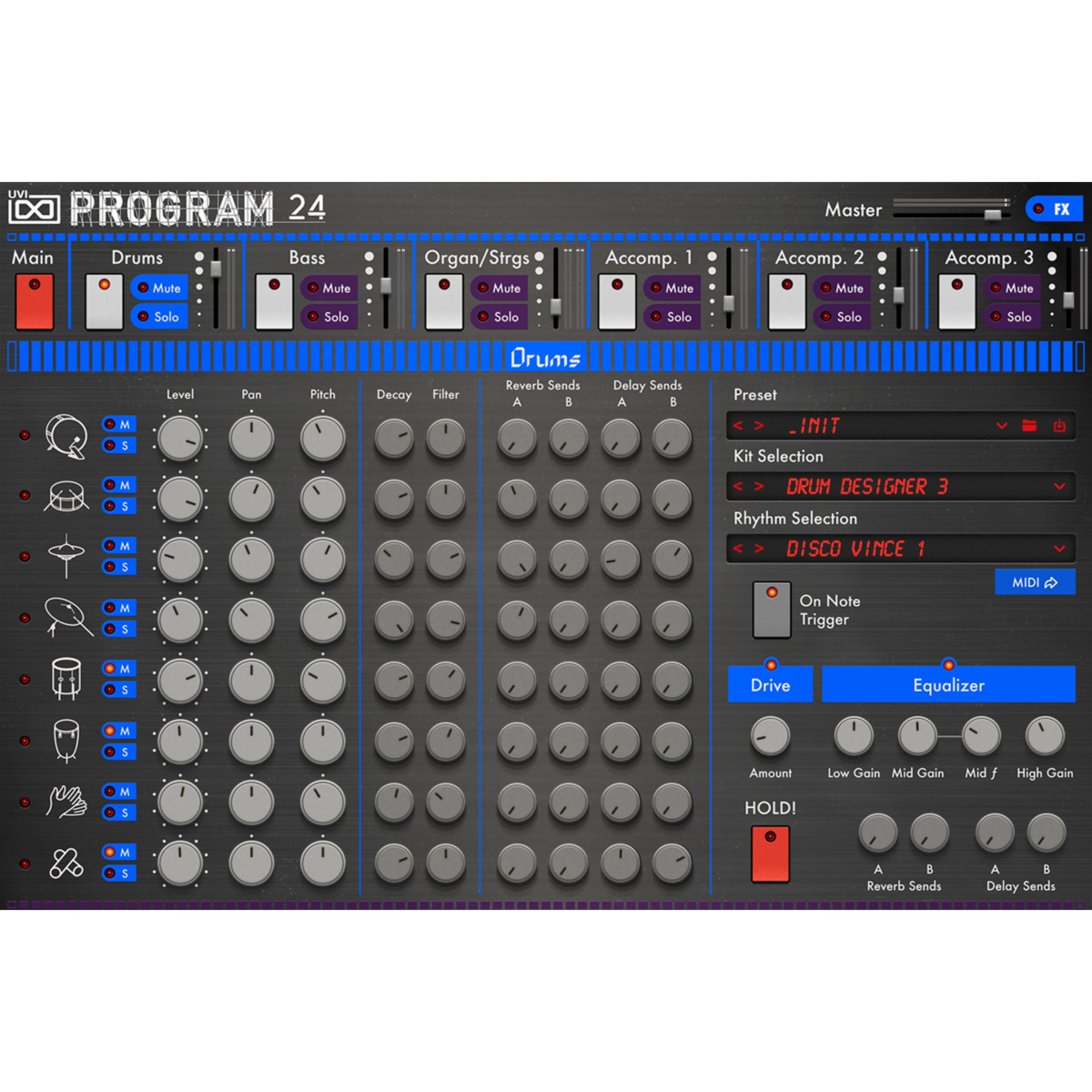Open the Preset dropdown chevron
Image resolution: width=1092 pixels, height=1092 pixels.
(1002, 426)
